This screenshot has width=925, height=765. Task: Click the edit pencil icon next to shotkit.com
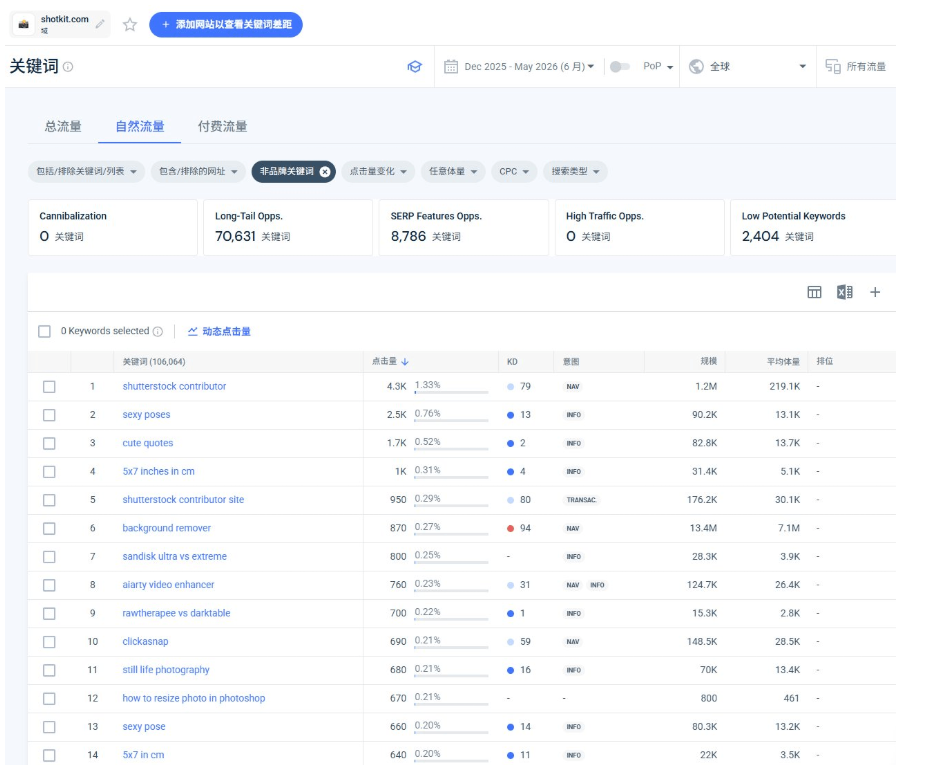pos(100,24)
